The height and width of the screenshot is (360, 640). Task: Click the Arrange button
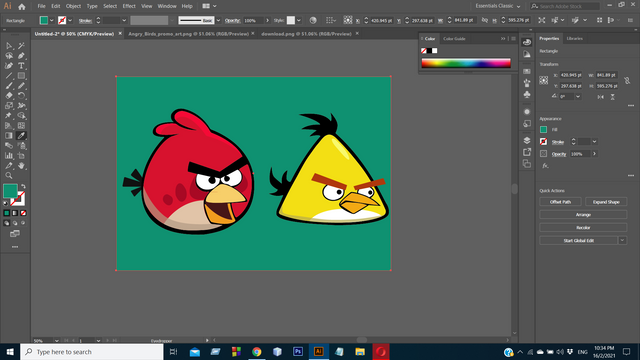click(583, 215)
